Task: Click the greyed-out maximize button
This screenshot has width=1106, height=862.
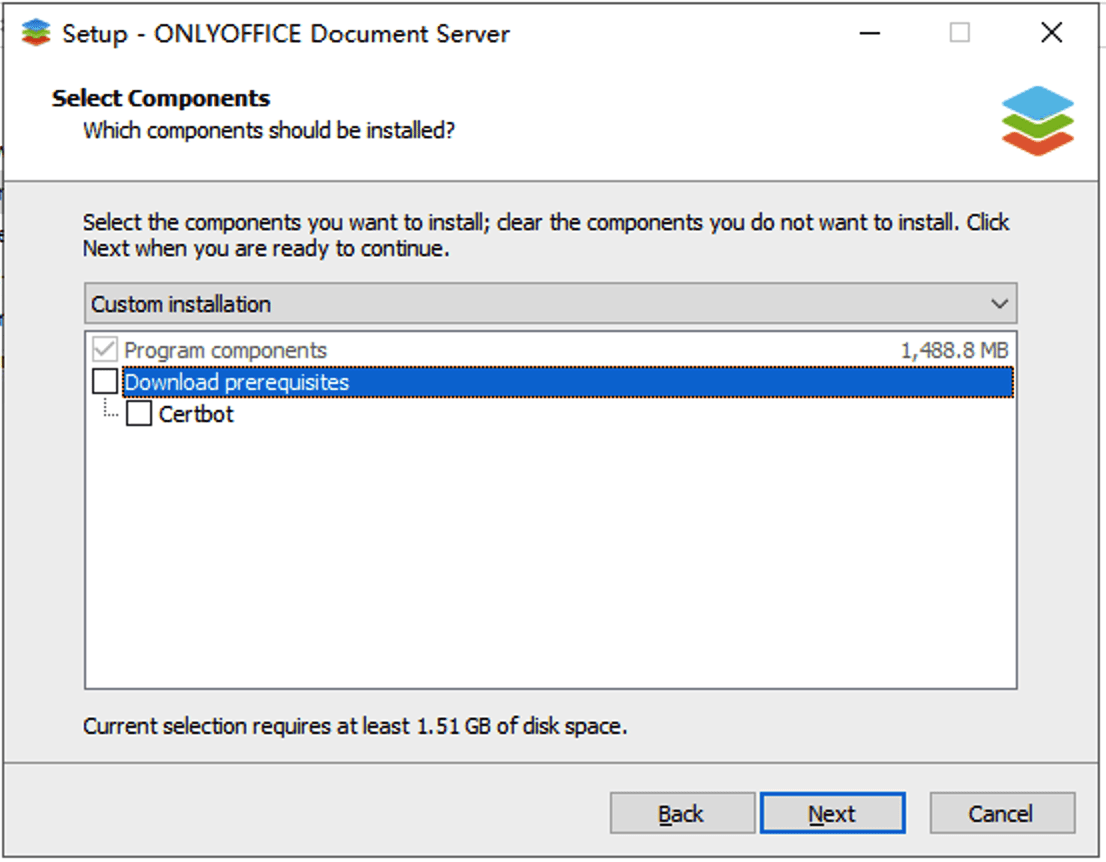Action: pos(960,33)
